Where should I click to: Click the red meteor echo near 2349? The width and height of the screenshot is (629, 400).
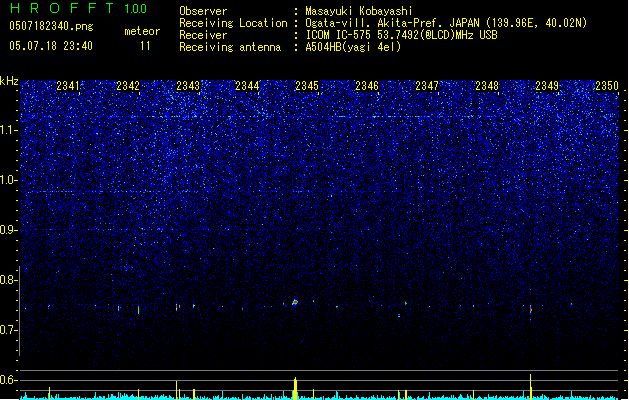tap(531, 309)
